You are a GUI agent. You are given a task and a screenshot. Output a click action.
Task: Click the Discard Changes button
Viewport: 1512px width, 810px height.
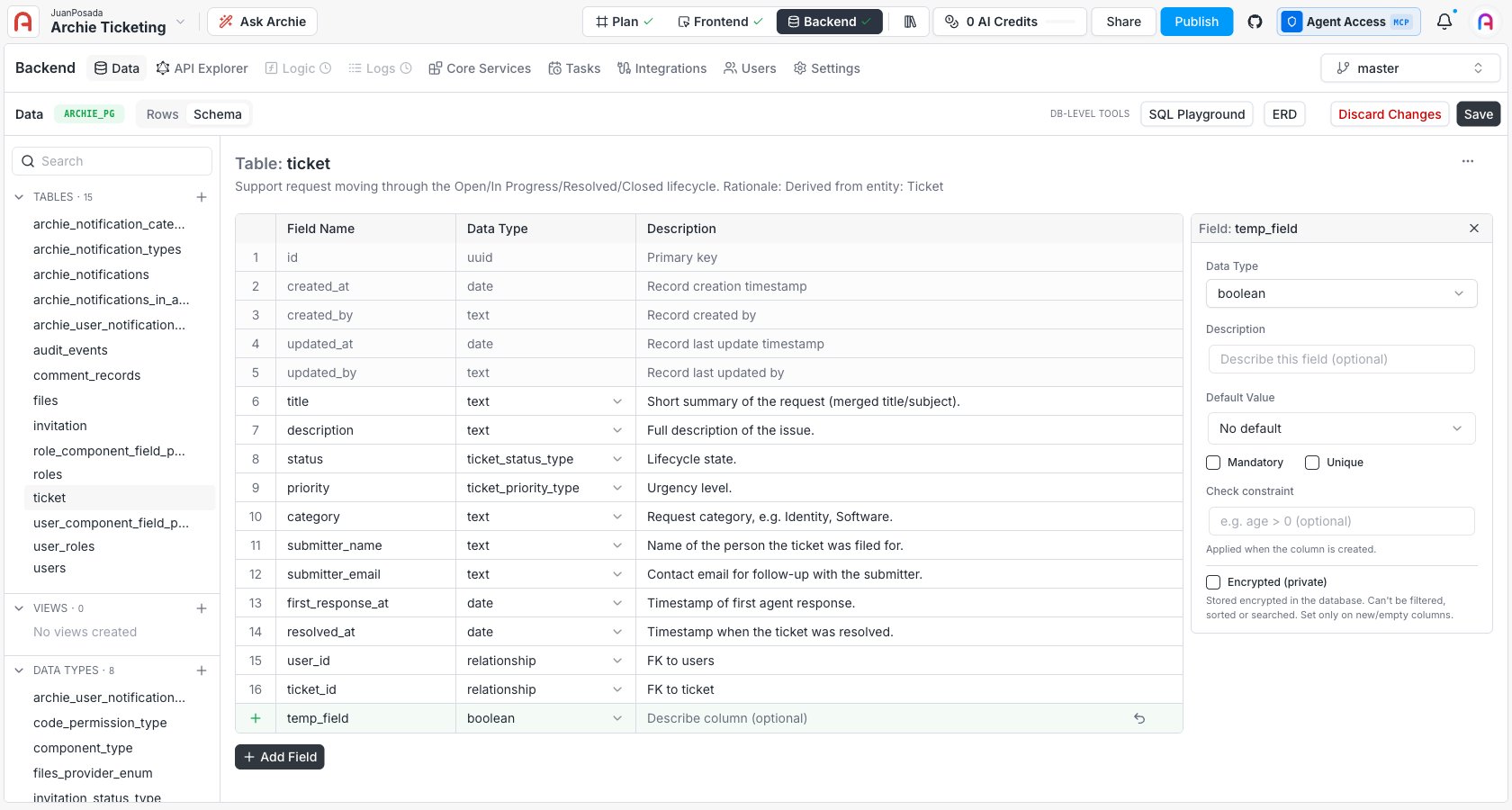(1390, 114)
